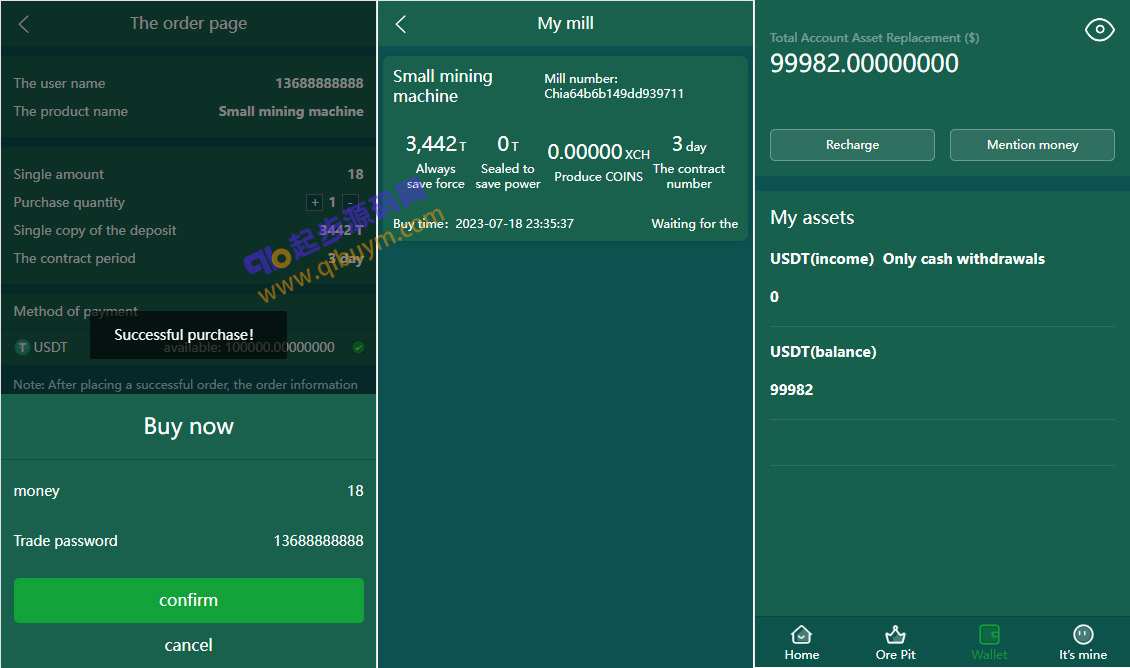The image size is (1130, 668).
Task: Click the Buy now heading
Action: pos(188,426)
